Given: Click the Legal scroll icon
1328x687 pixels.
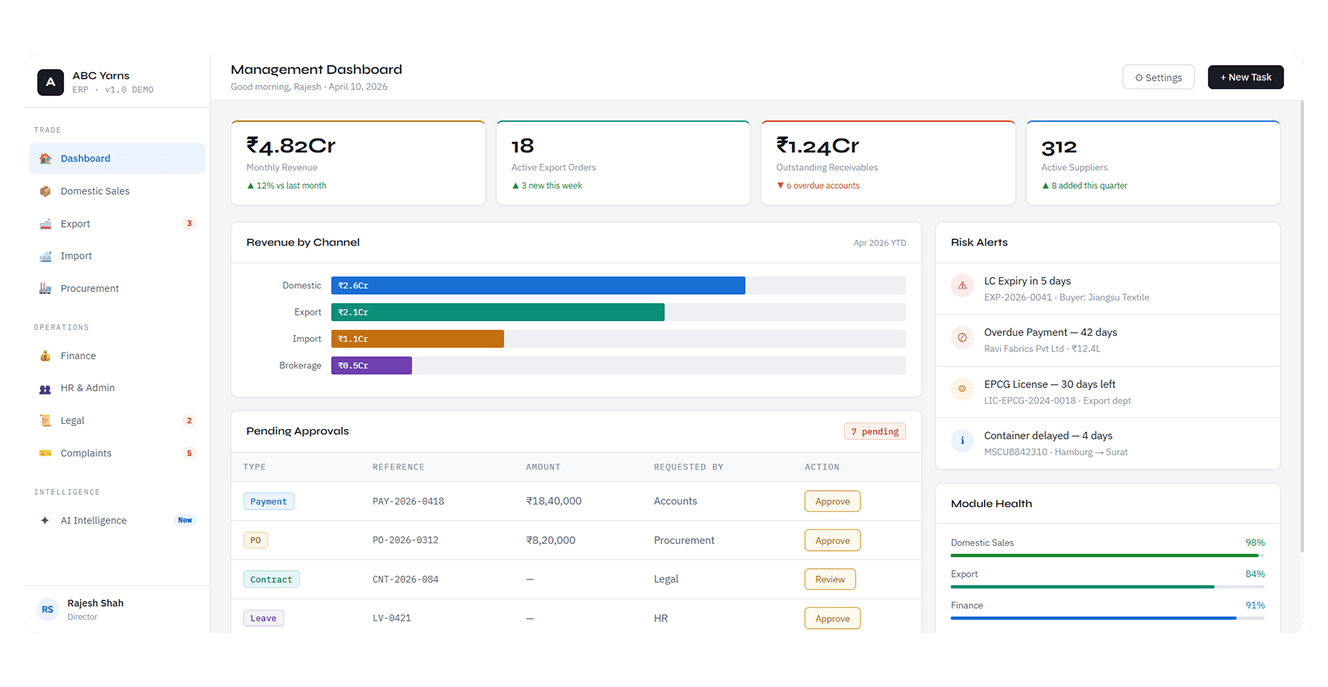Looking at the screenshot, I should click(45, 421).
